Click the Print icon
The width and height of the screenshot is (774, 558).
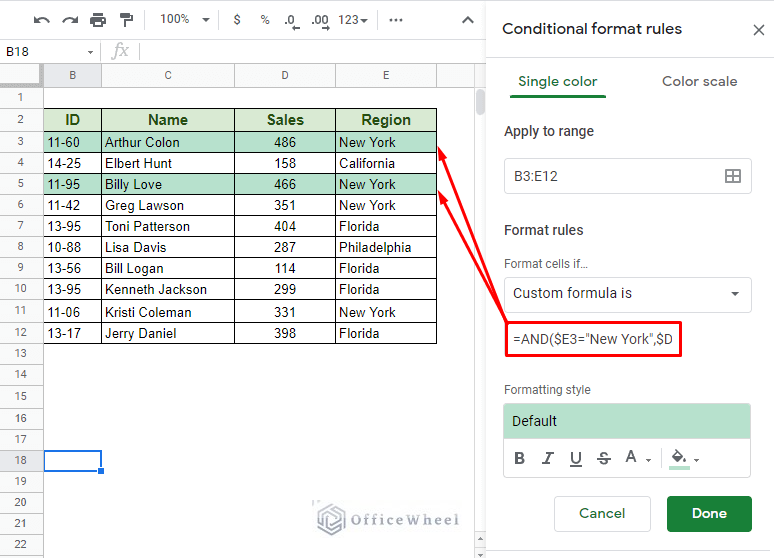pyautogui.click(x=97, y=20)
